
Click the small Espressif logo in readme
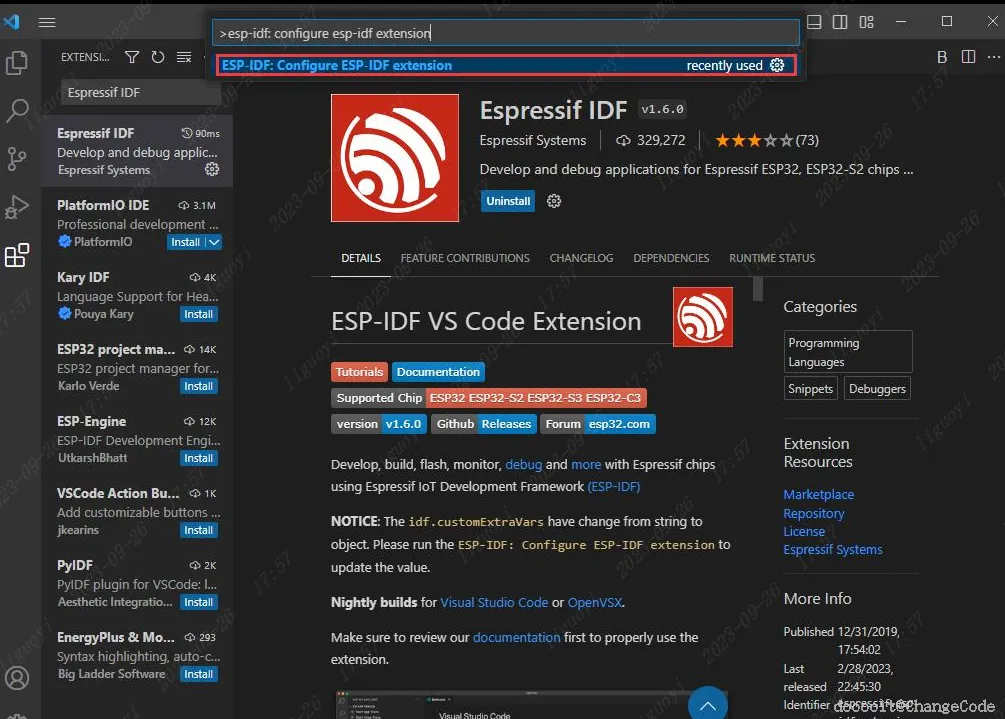coord(703,317)
